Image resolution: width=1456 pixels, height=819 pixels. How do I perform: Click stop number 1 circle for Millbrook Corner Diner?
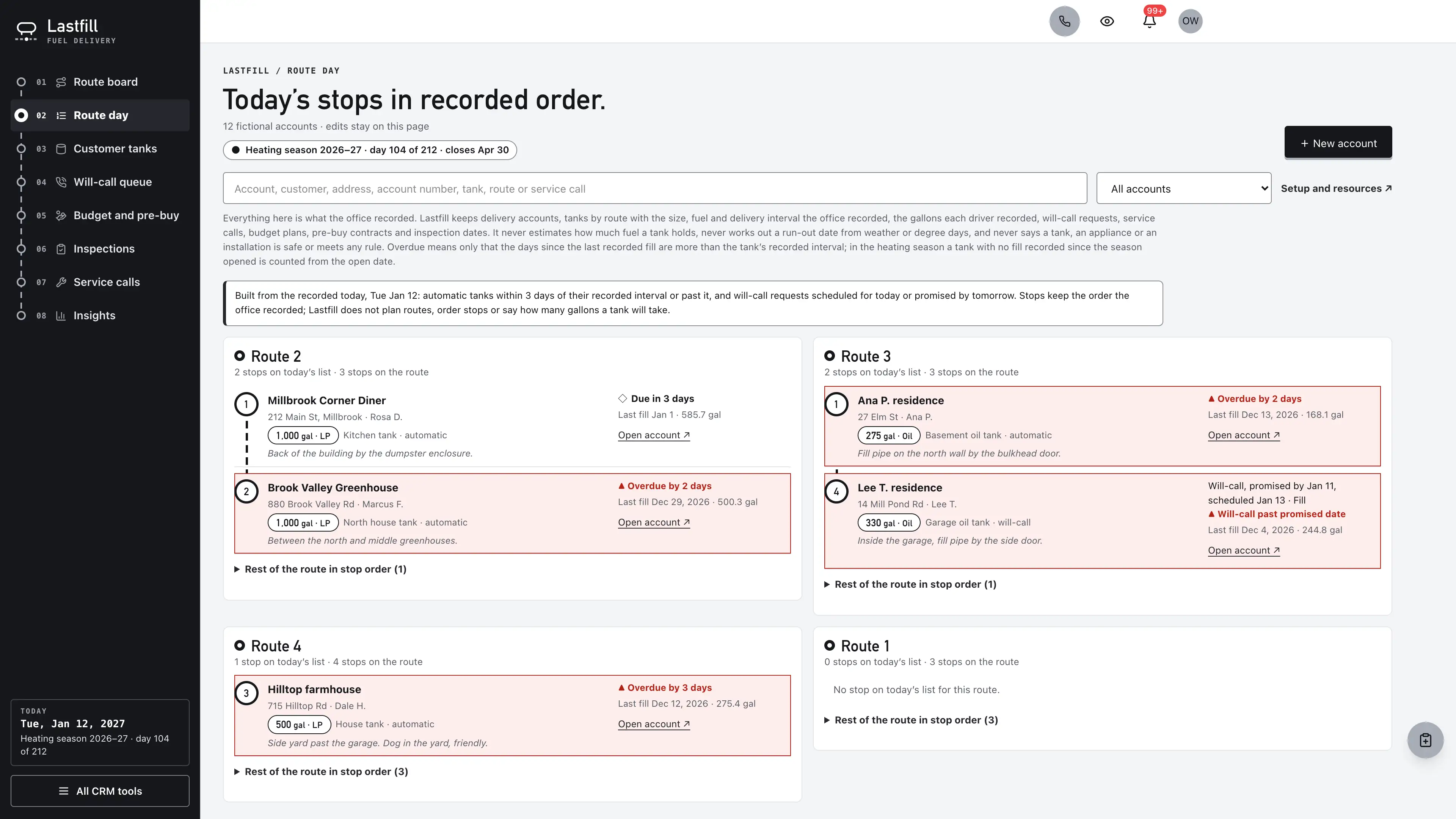[x=246, y=404]
